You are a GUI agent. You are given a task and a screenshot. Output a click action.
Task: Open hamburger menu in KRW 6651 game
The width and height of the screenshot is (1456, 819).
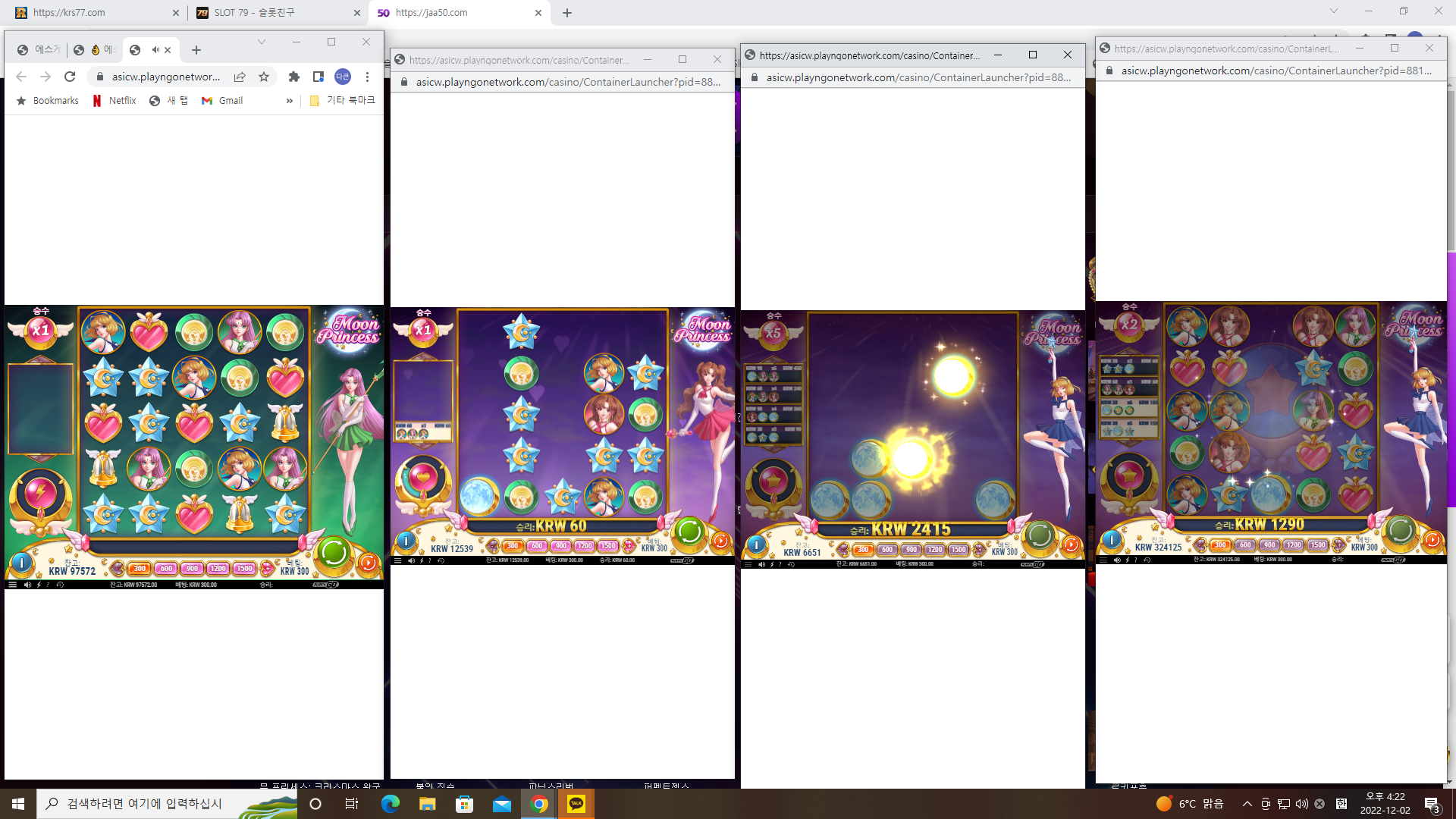click(748, 564)
